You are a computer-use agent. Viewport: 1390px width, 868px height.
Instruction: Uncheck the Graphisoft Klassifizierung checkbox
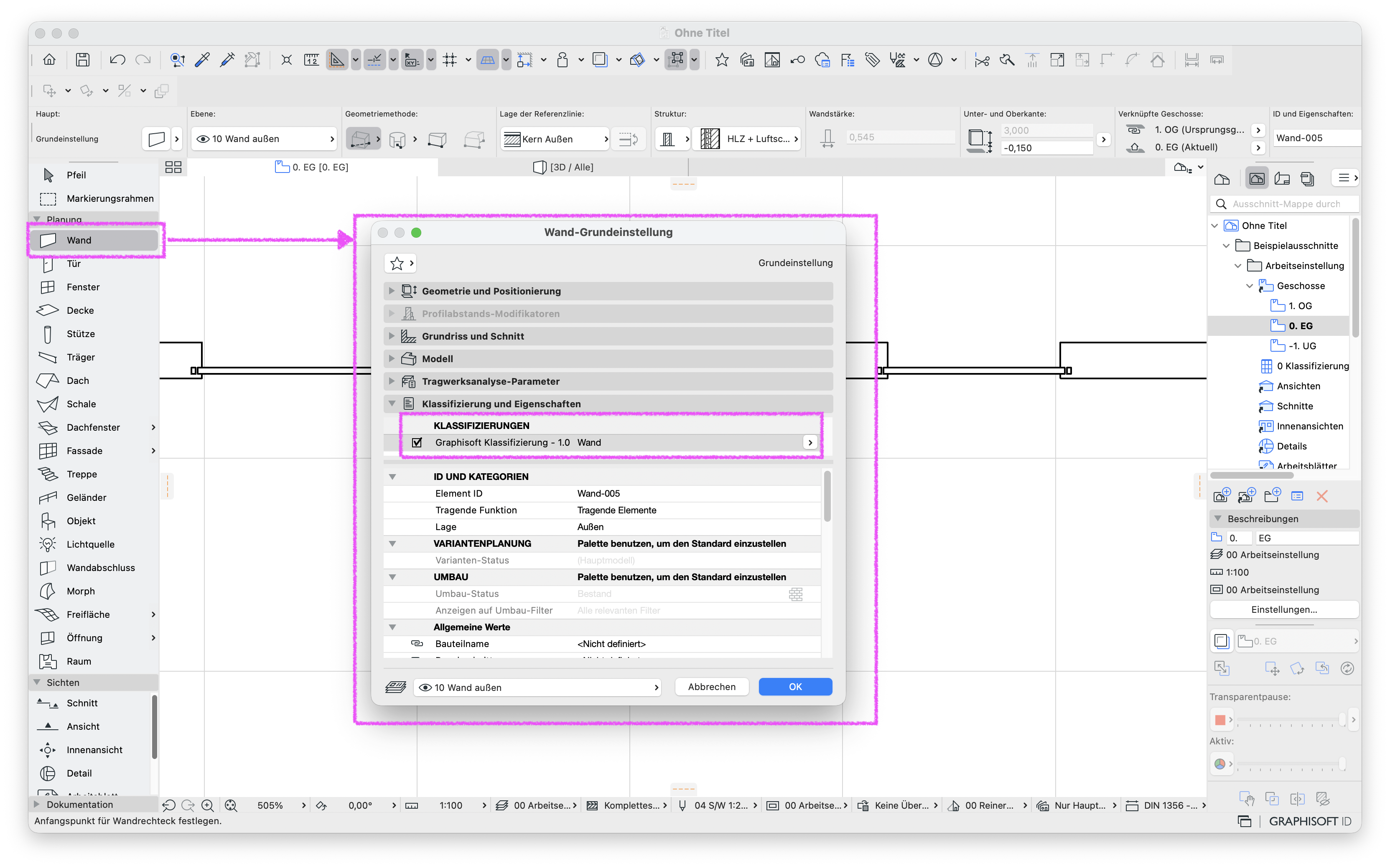coord(417,443)
